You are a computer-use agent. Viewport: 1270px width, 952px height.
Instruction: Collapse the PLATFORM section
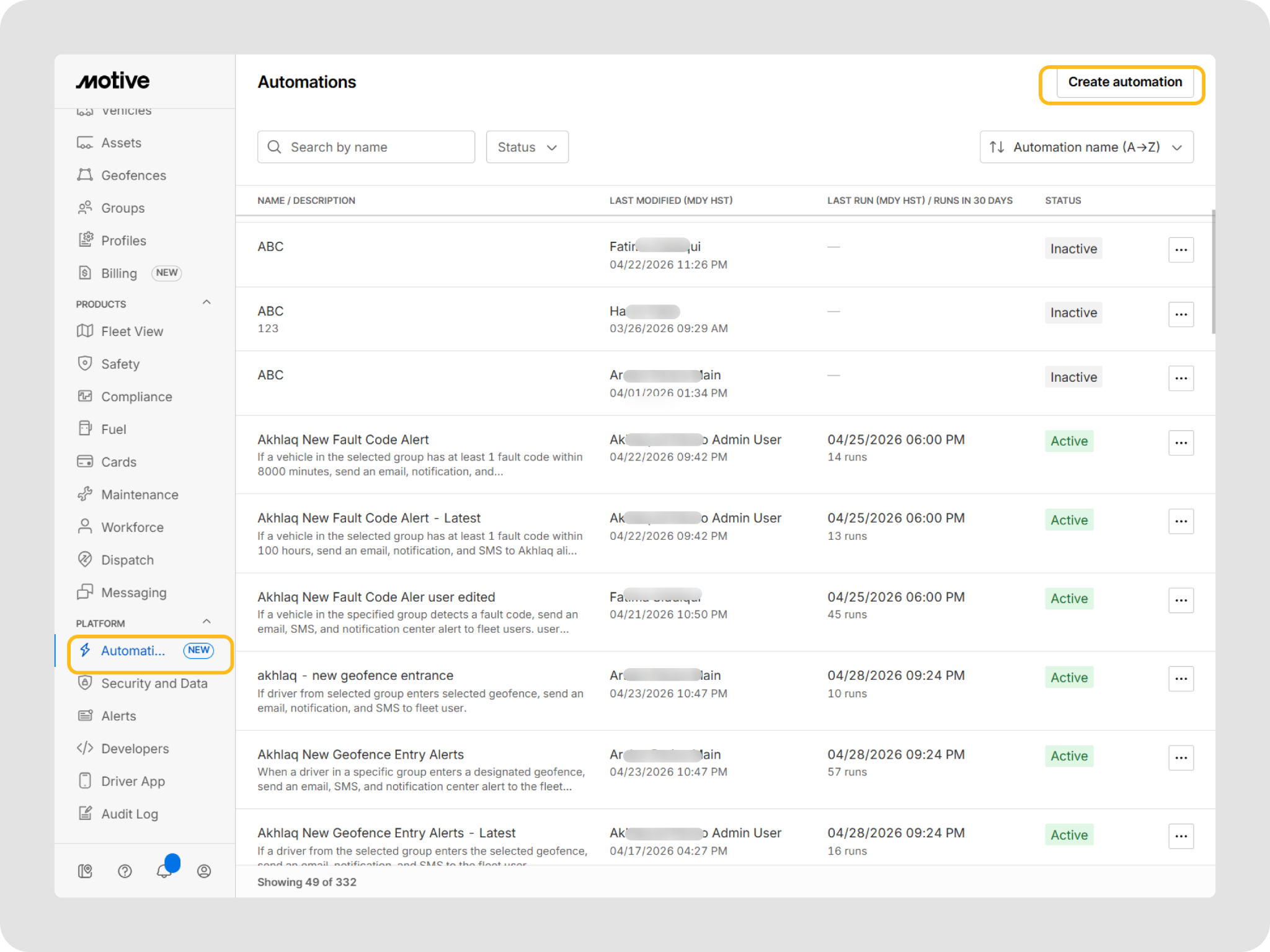(206, 622)
